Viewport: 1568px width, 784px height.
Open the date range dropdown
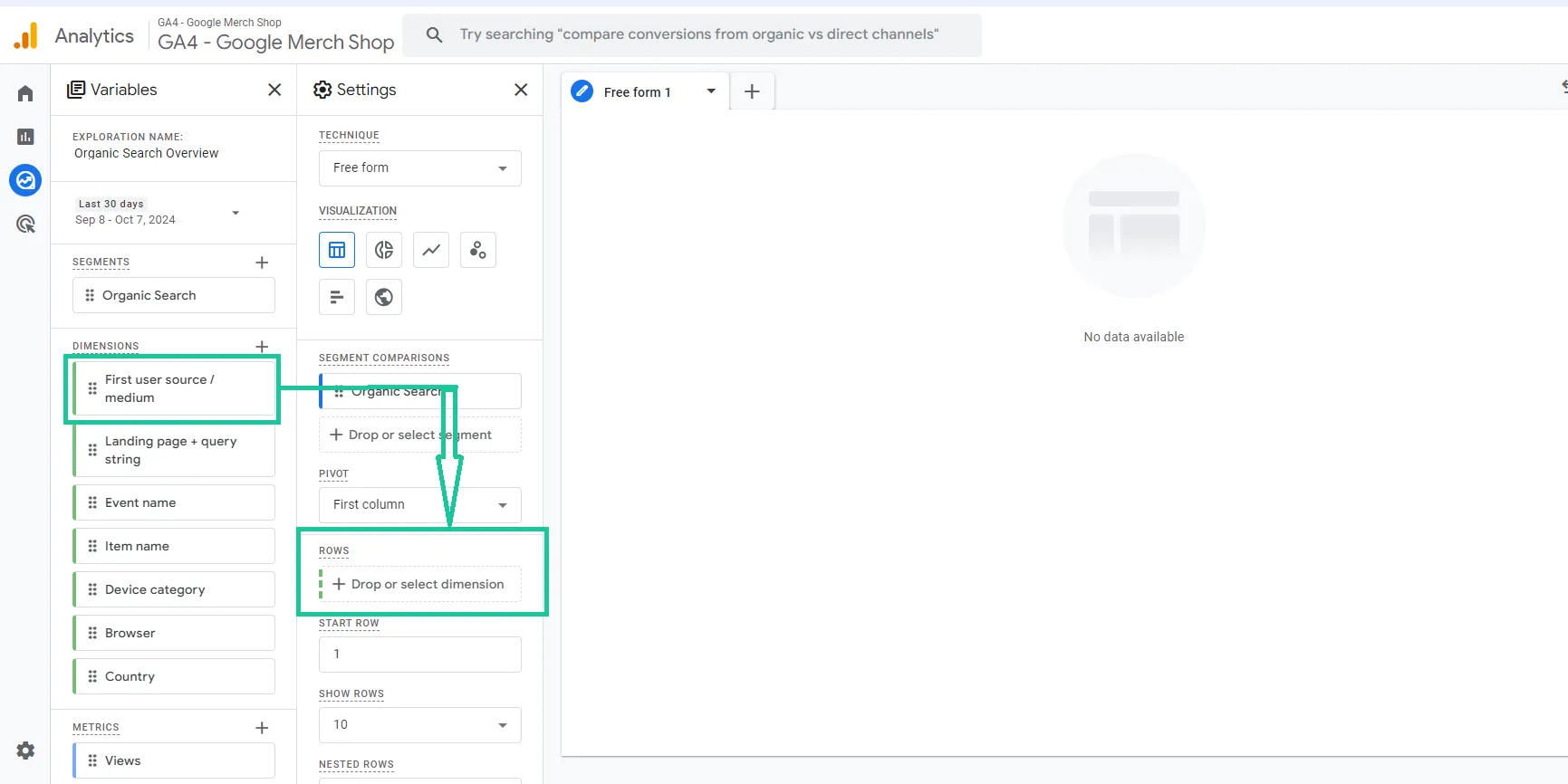236,213
